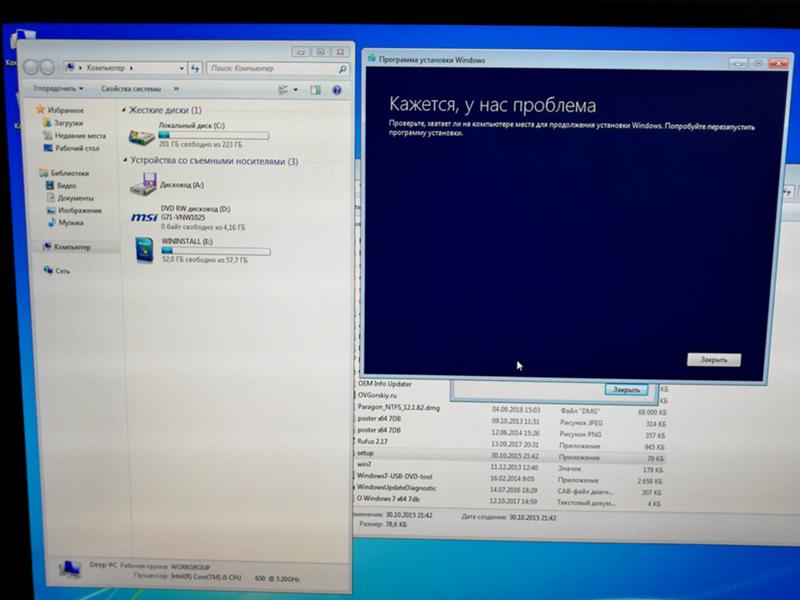The width and height of the screenshot is (800, 600).
Task: Select the setup application file
Action: [x=365, y=453]
